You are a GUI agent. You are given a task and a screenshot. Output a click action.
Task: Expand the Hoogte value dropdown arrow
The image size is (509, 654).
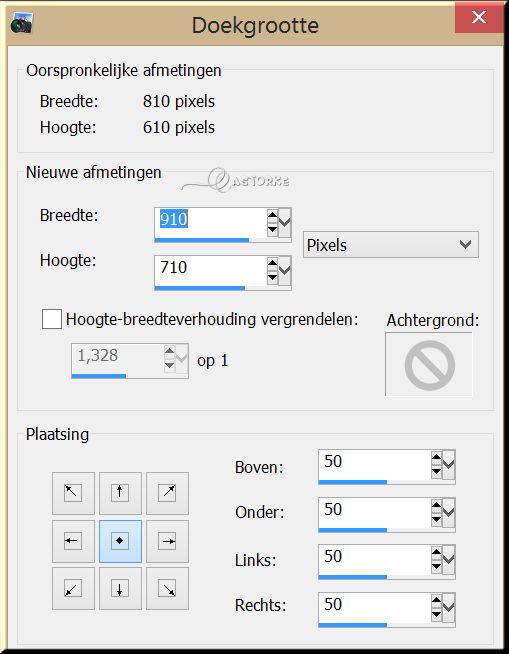click(x=285, y=271)
